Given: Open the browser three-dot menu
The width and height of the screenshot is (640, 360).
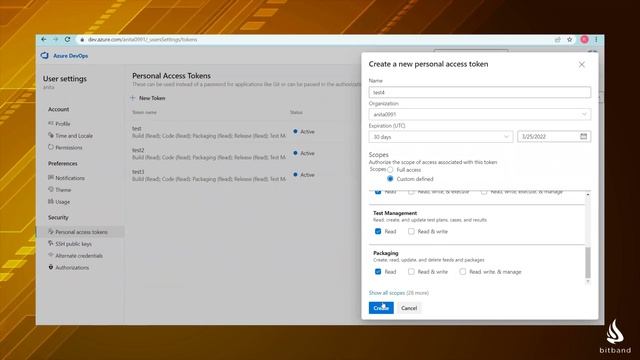Looking at the screenshot, I should click(596, 40).
